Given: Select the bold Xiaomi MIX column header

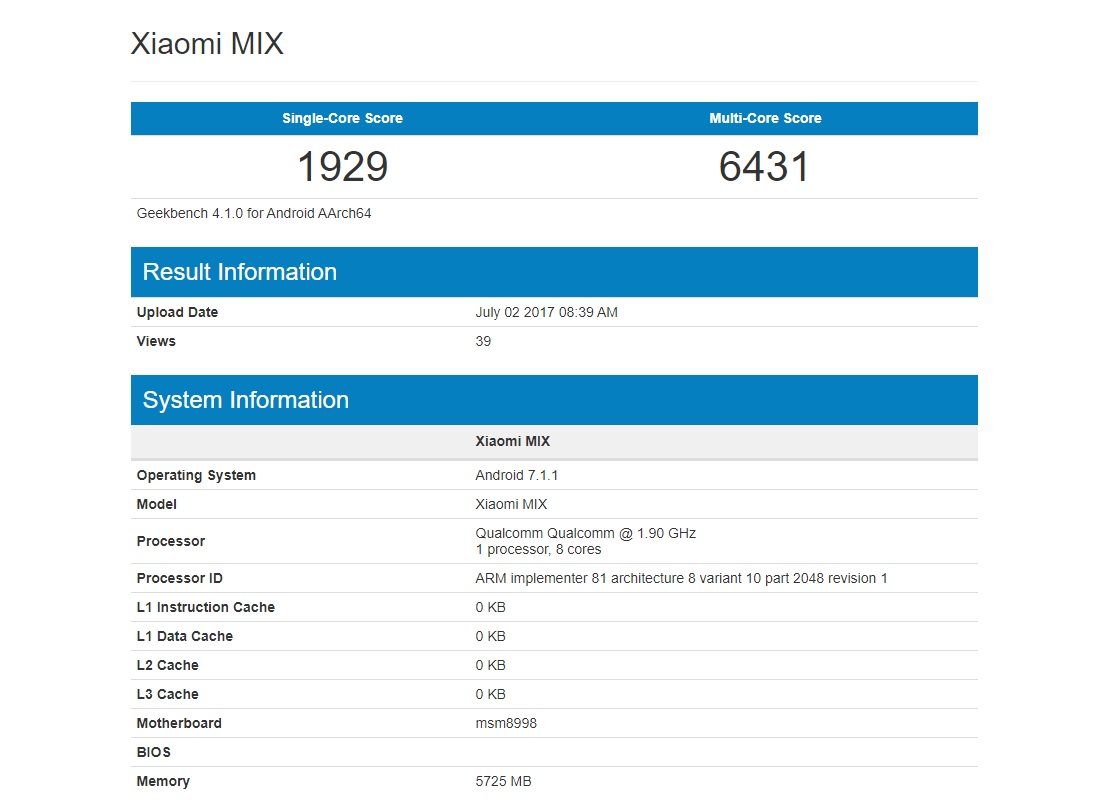Looking at the screenshot, I should [x=512, y=442].
